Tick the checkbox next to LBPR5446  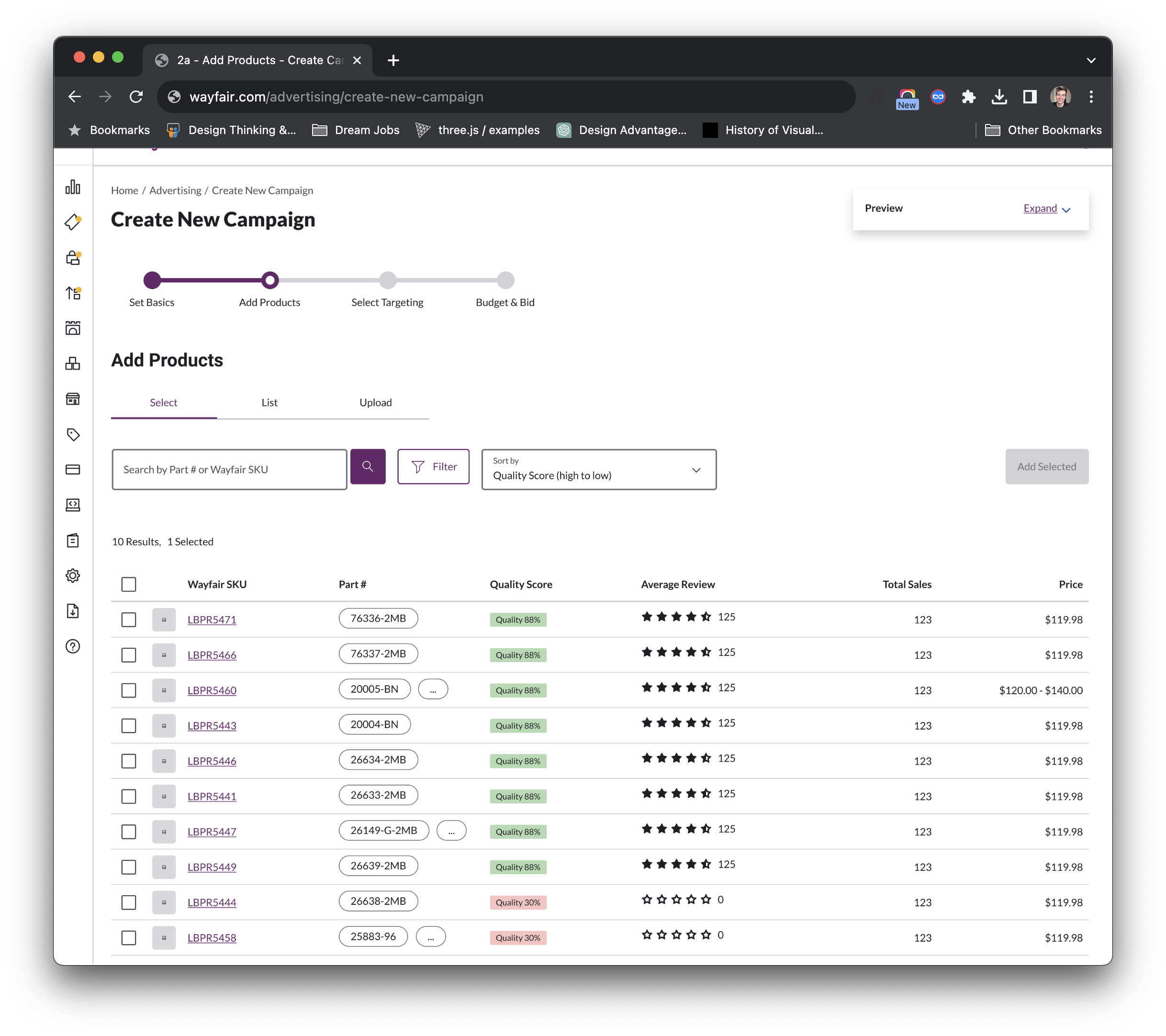pyautogui.click(x=129, y=761)
